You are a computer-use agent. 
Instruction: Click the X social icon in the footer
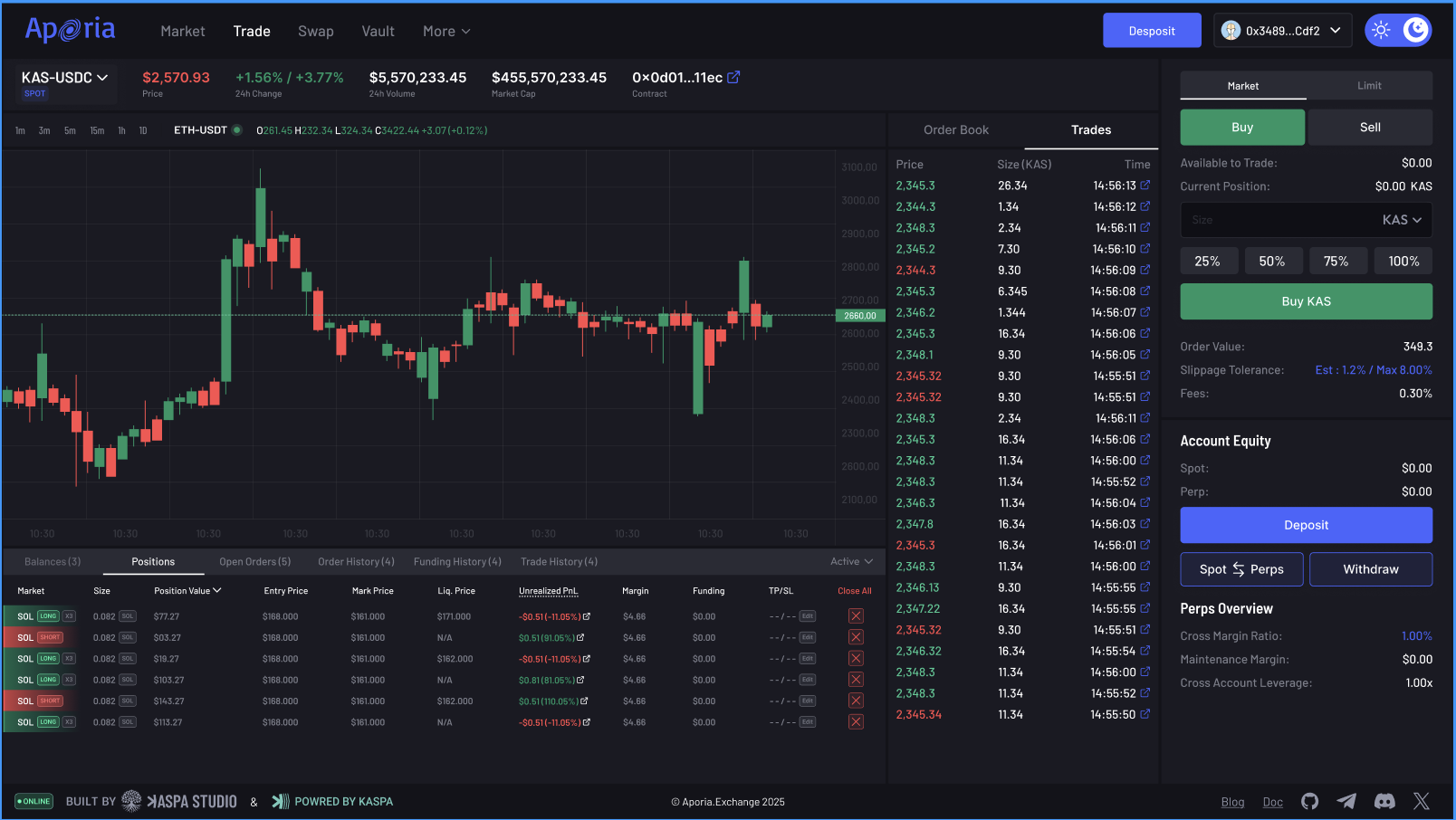(x=1422, y=801)
